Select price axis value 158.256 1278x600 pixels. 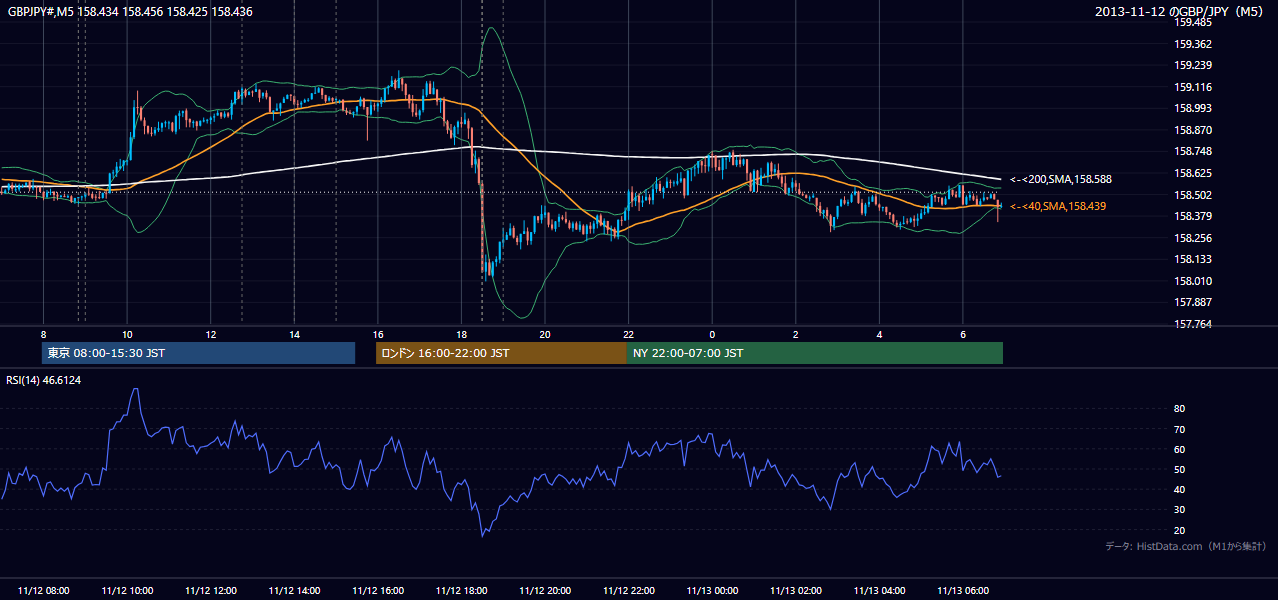[1193, 238]
